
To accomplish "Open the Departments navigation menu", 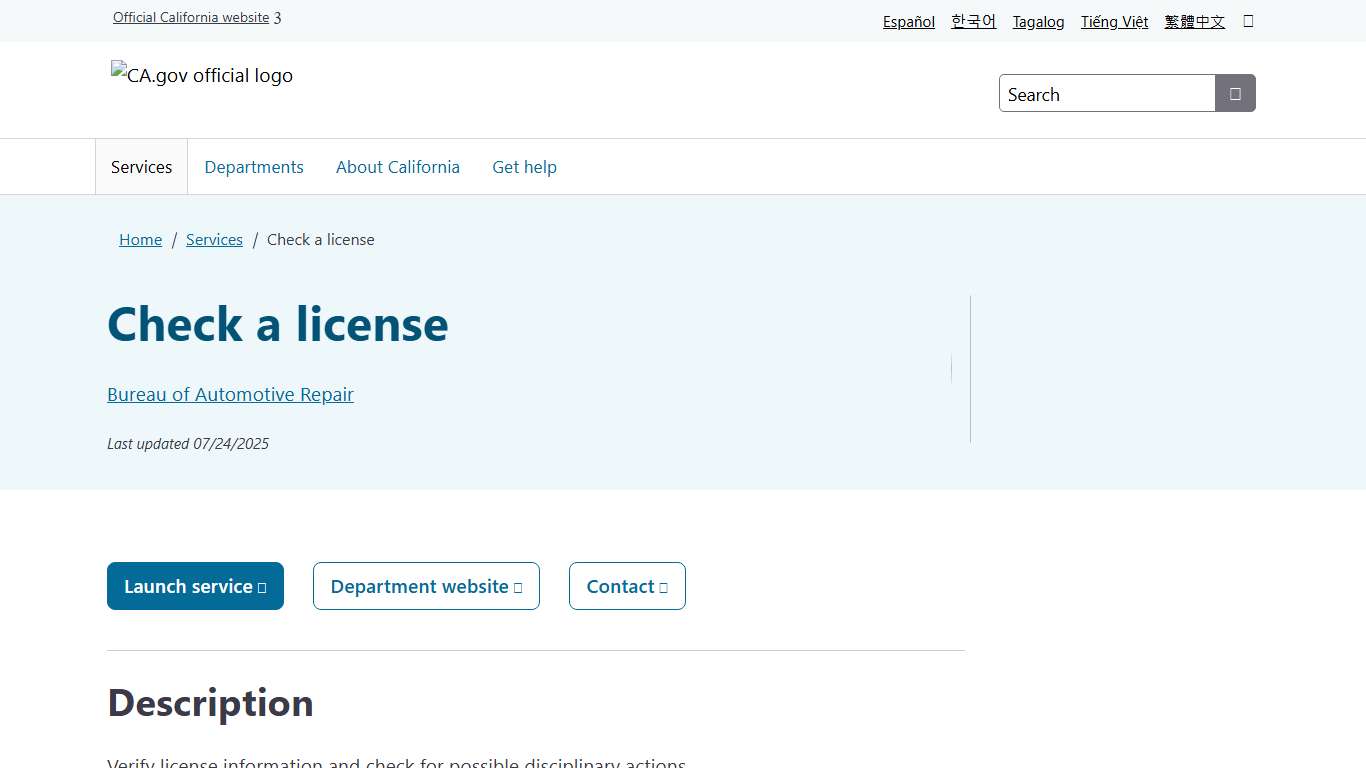I will tap(254, 167).
